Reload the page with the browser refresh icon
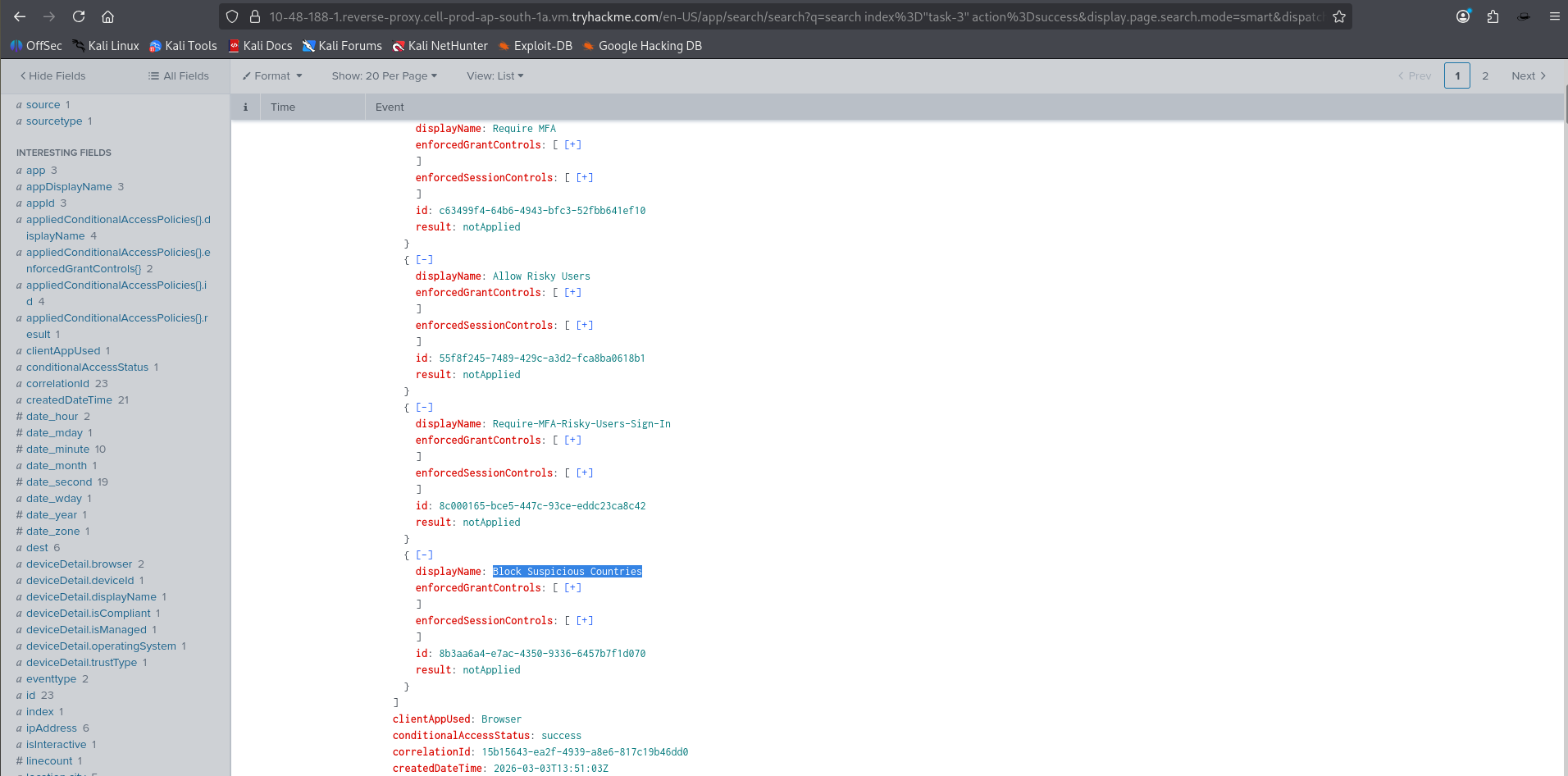Image resolution: width=1568 pixels, height=776 pixels. click(x=79, y=16)
